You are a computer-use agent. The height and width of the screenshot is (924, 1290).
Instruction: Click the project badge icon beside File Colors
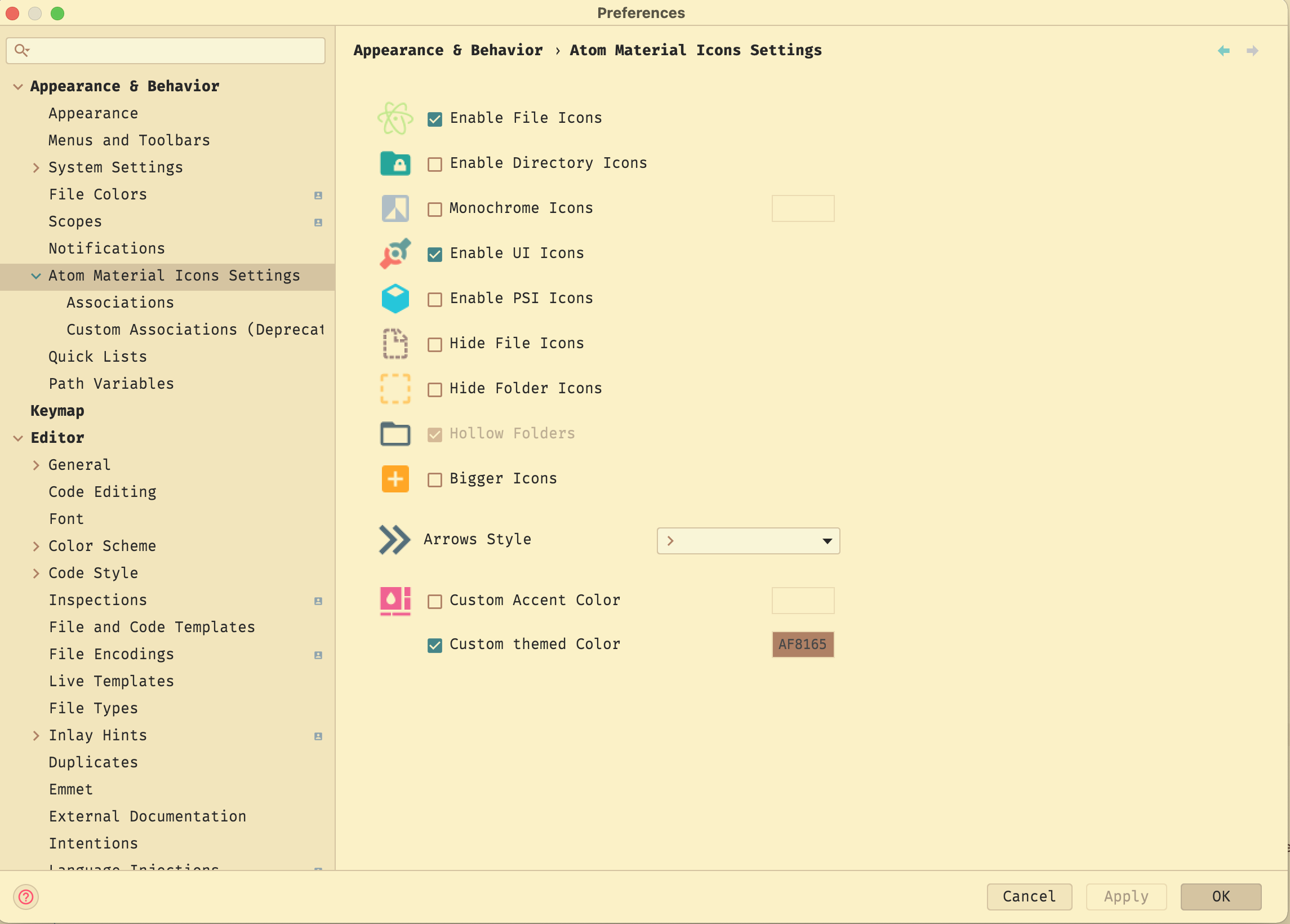[318, 195]
